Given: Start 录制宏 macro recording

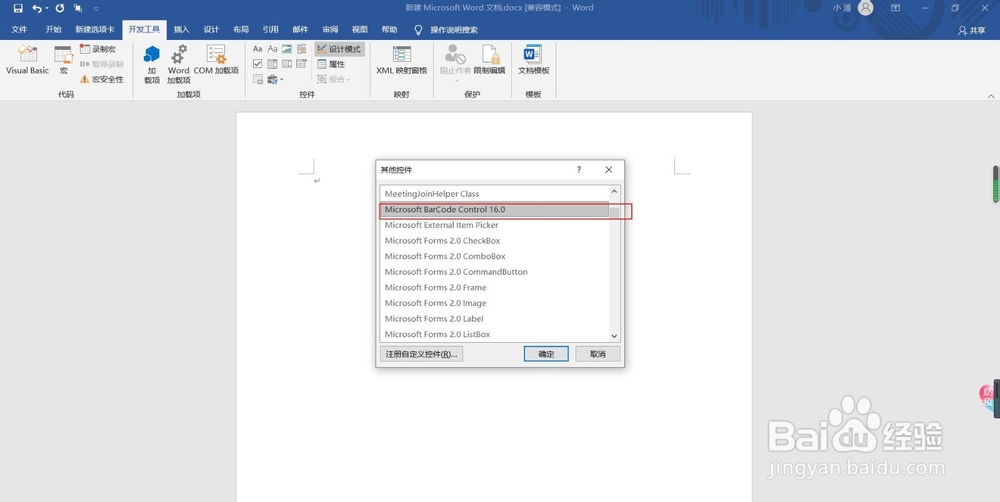Looking at the screenshot, I should 98,49.
